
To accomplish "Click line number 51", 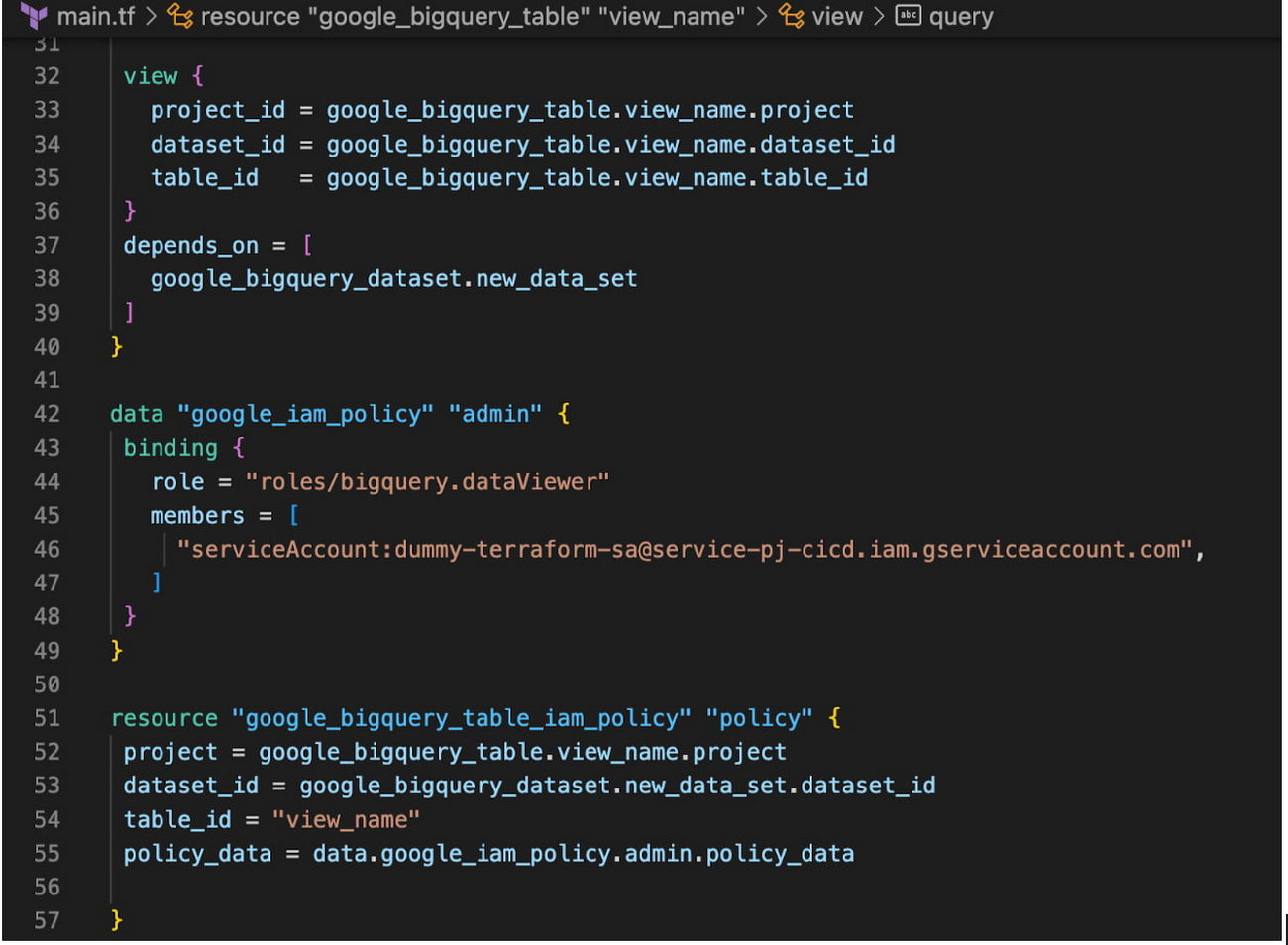I will click(47, 718).
